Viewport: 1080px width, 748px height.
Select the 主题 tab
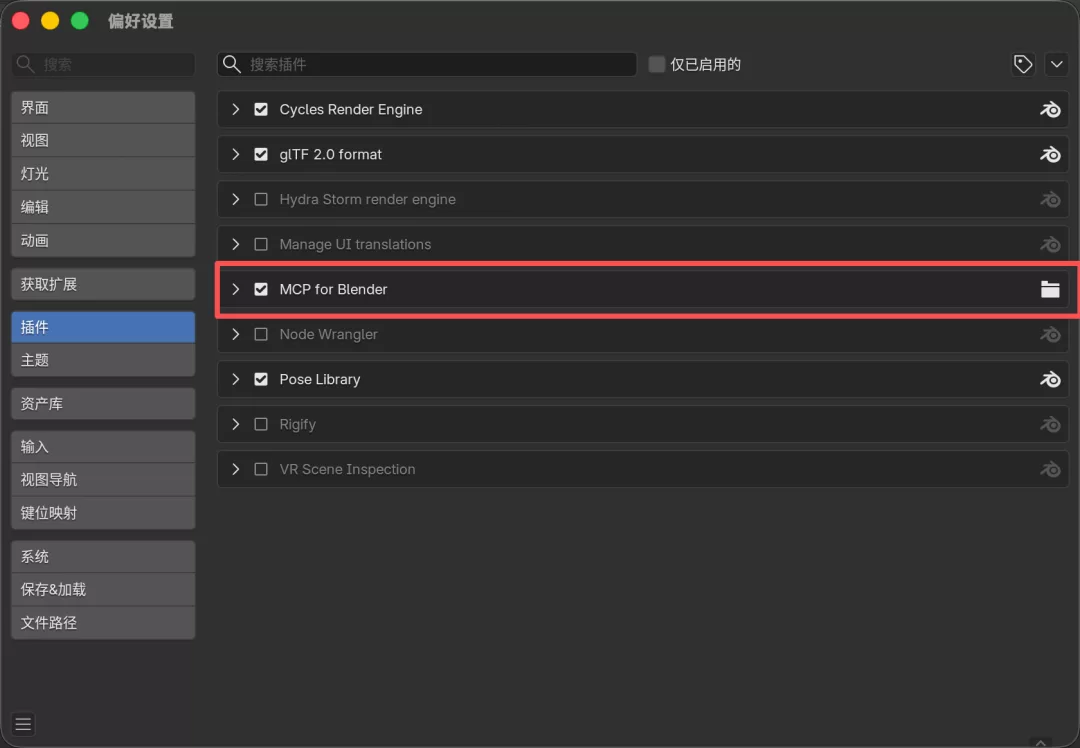pyautogui.click(x=103, y=360)
